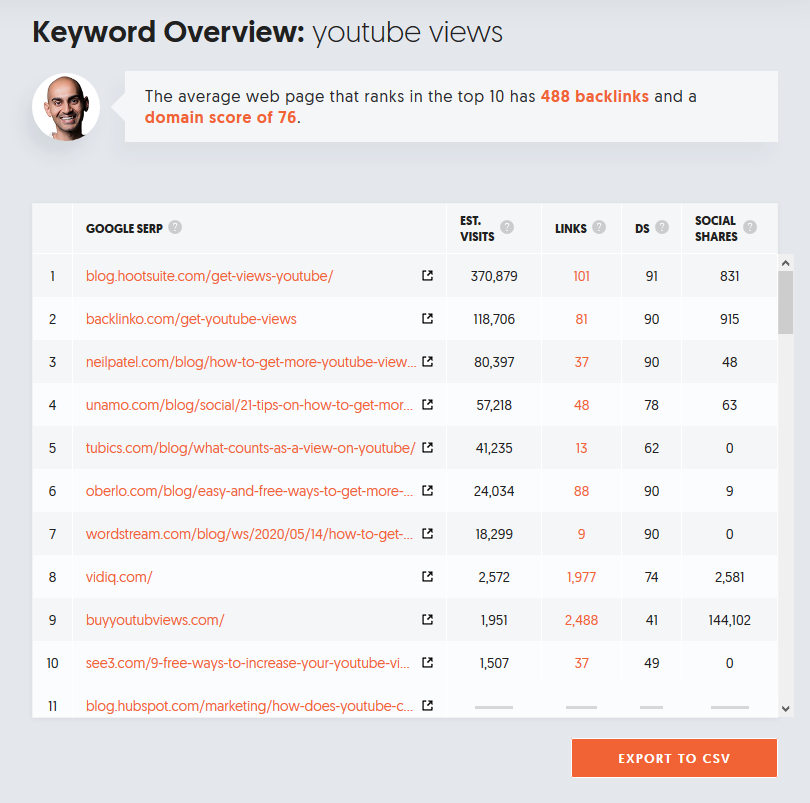810x803 pixels.
Task: Open the neilpatel.com blog result link
Action: (x=251, y=362)
